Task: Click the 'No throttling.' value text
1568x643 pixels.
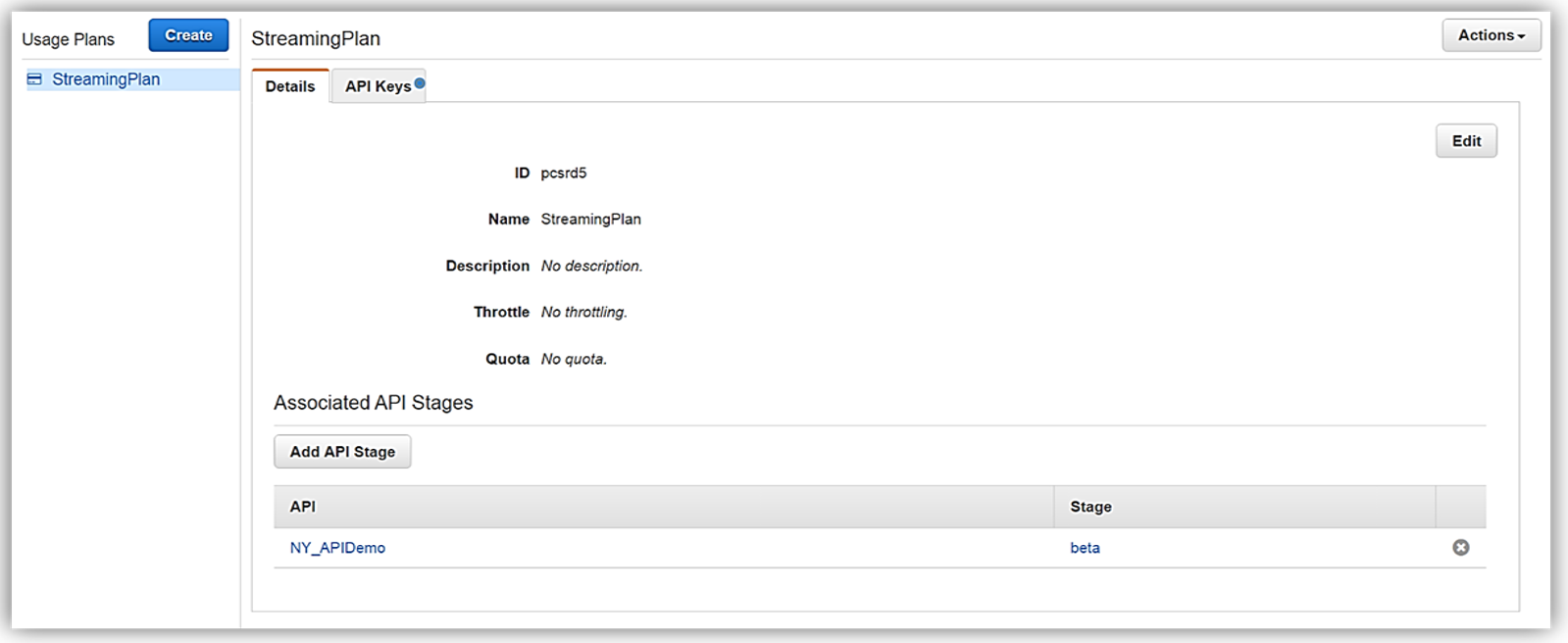Action: pyautogui.click(x=583, y=313)
